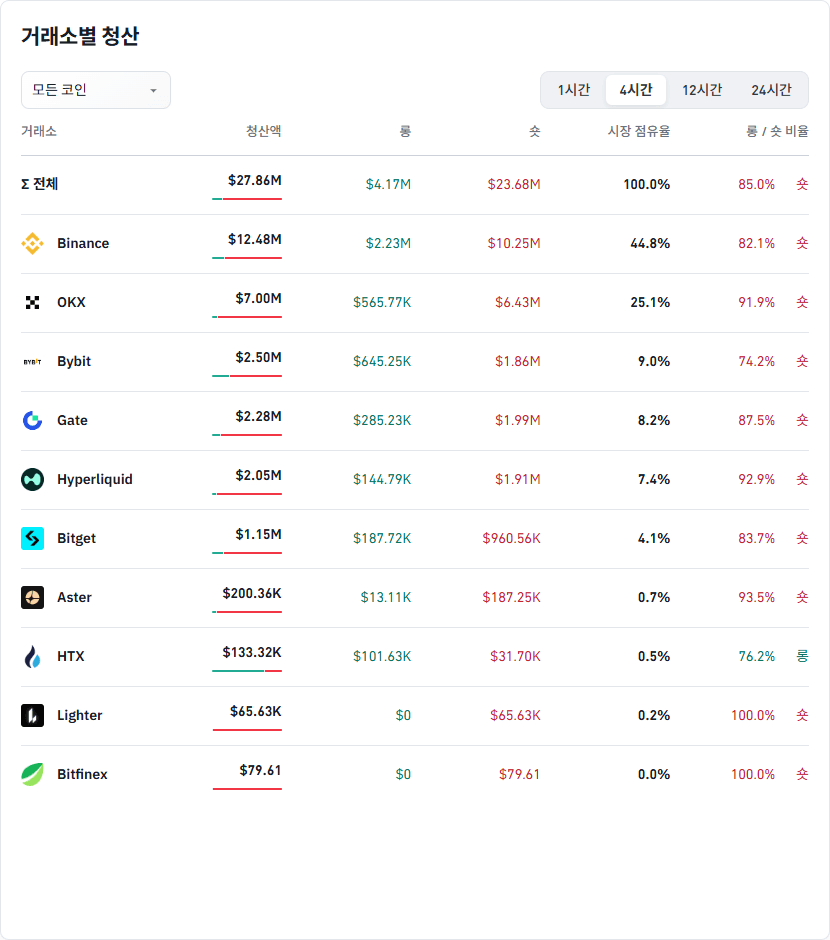
Task: Open the Bybit exchange name link
Action: [x=74, y=361]
